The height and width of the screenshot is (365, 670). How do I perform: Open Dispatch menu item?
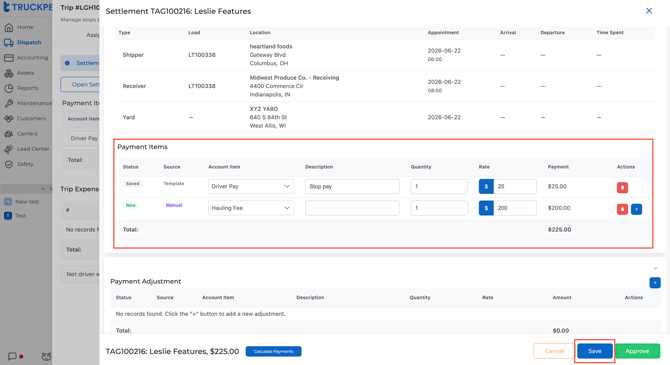pyautogui.click(x=29, y=43)
